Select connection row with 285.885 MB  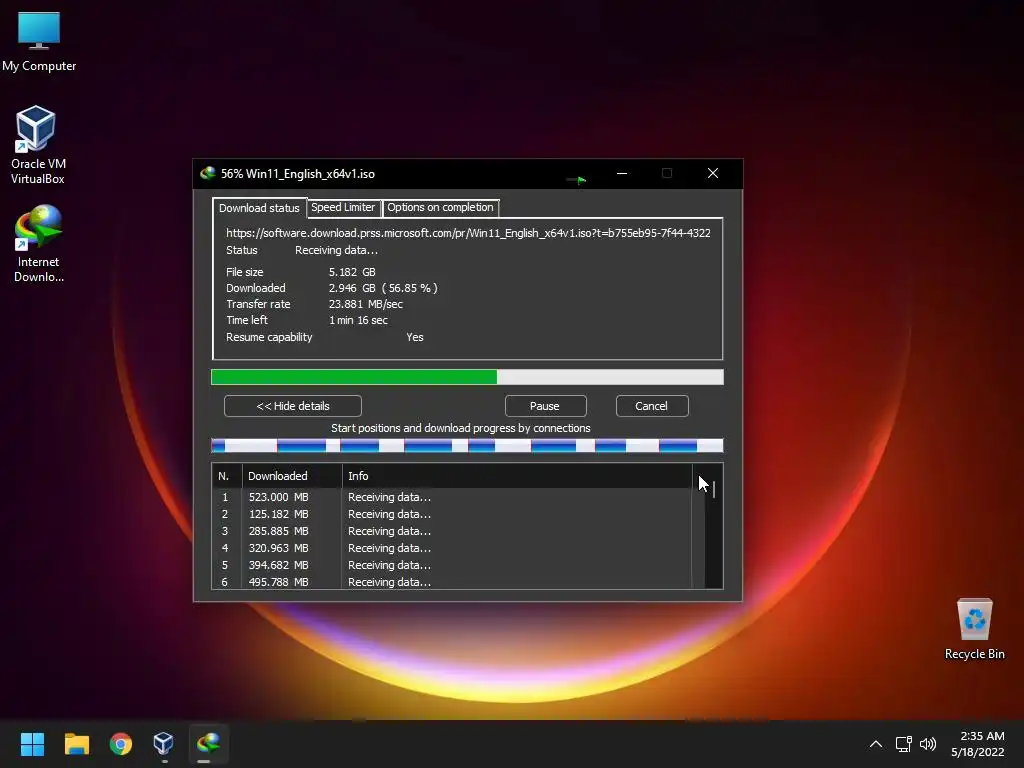(452, 531)
